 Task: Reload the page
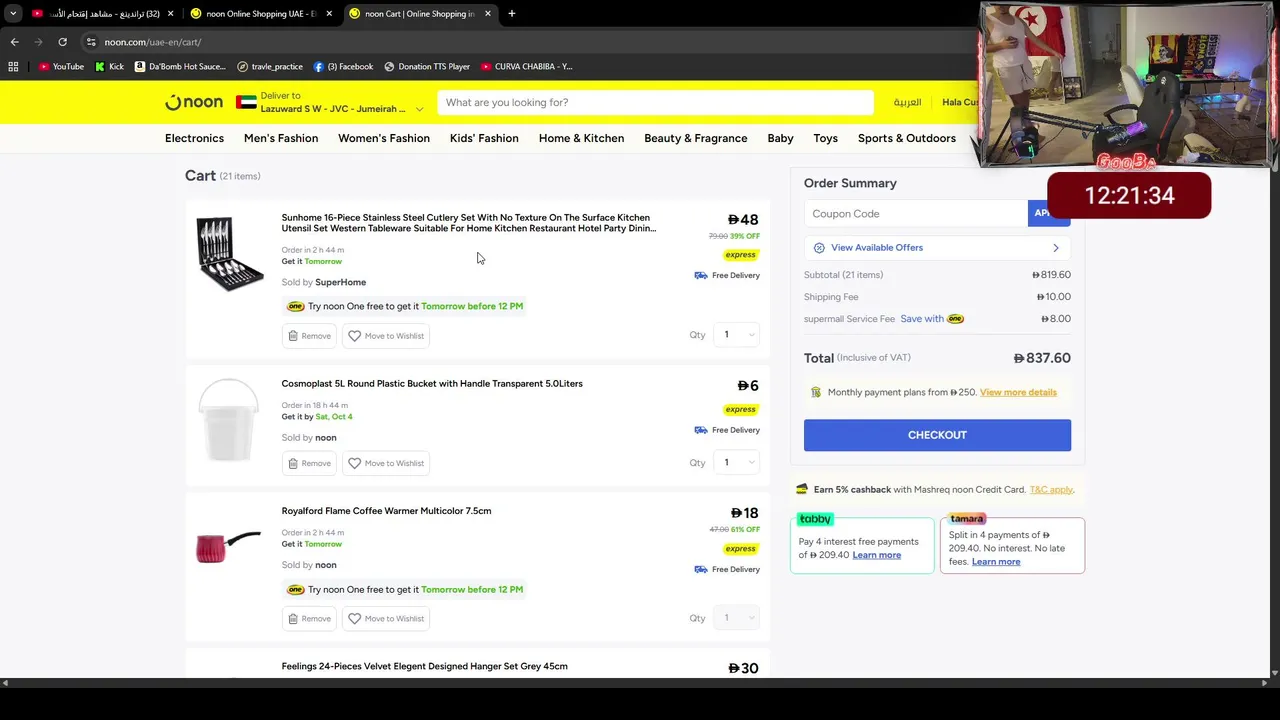62,42
